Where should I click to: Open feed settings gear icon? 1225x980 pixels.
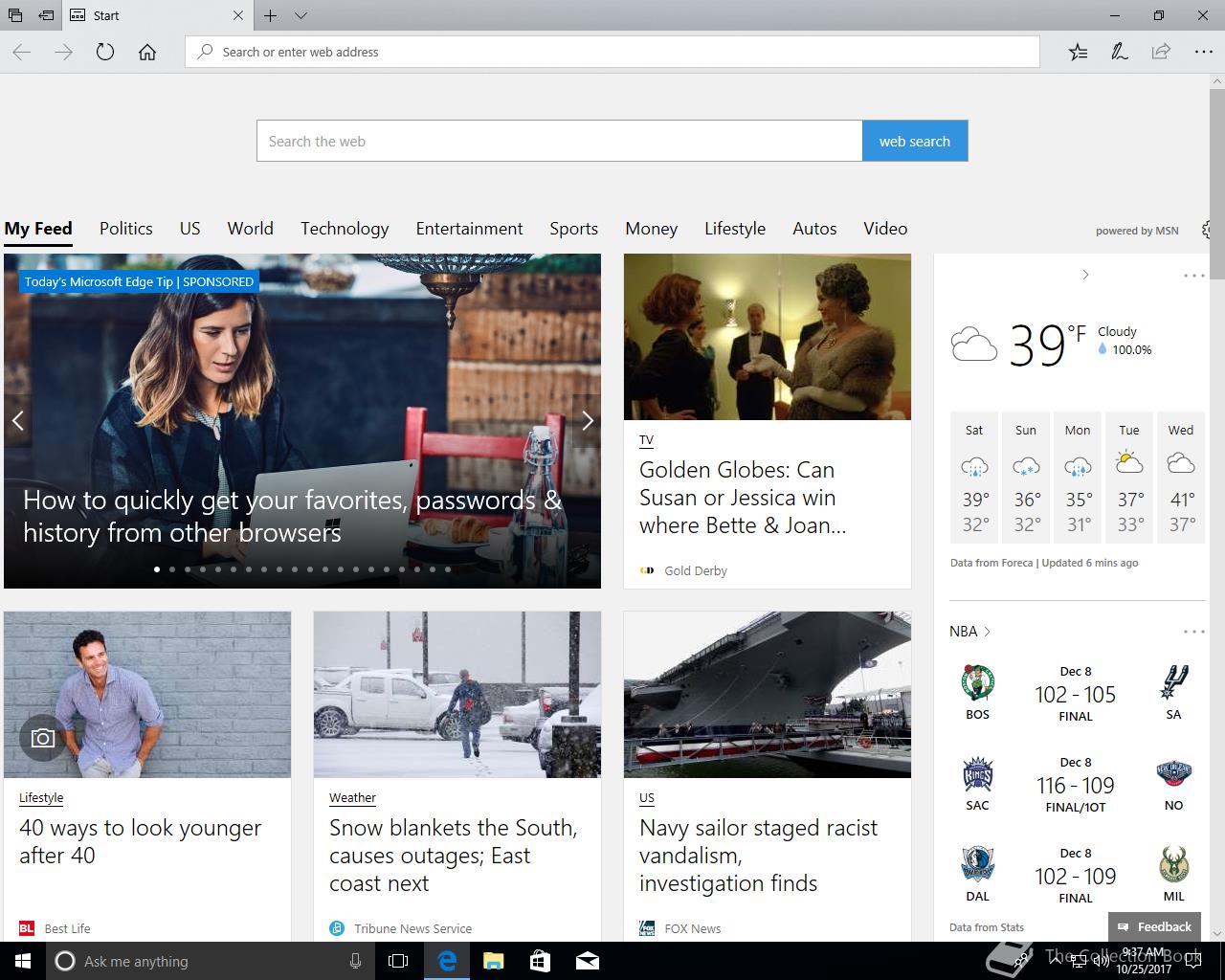tap(1208, 230)
